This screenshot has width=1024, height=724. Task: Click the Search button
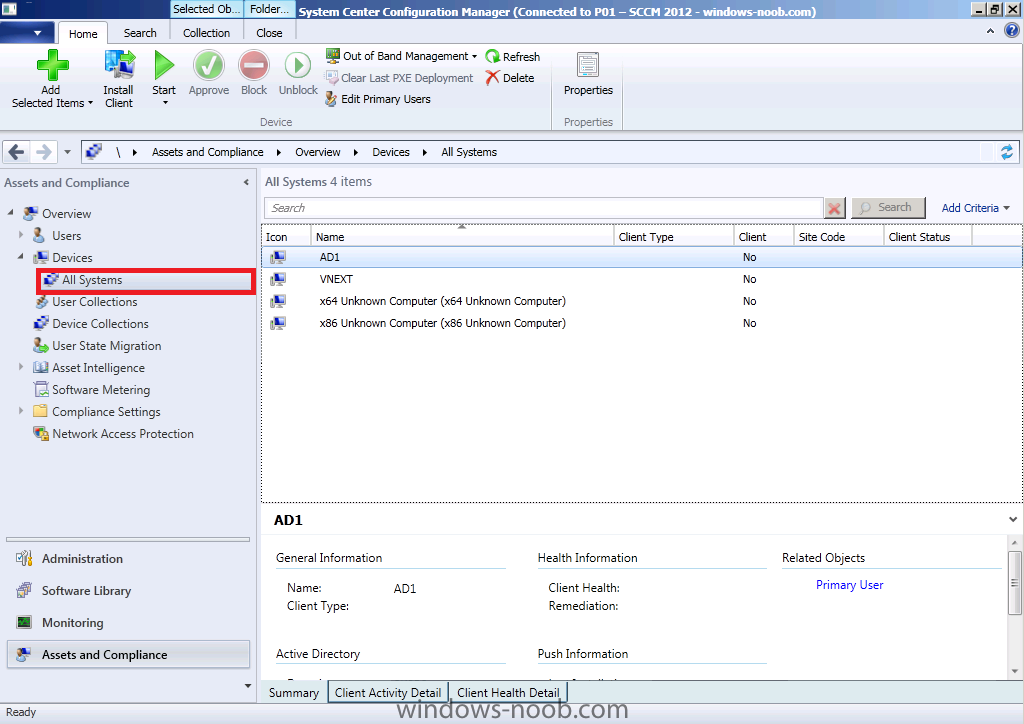point(888,208)
